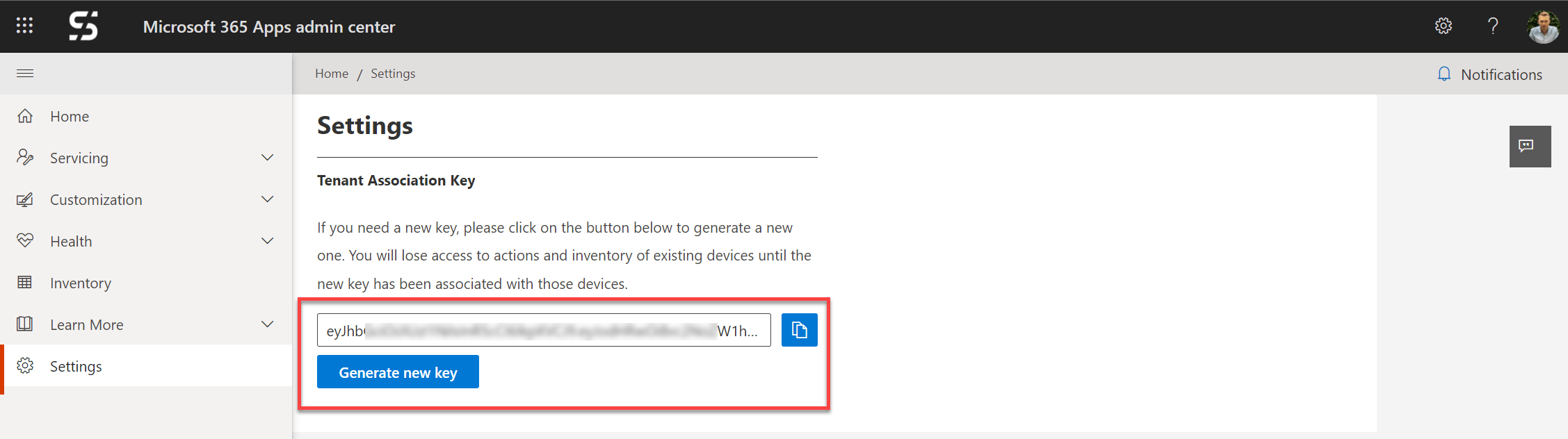1568x439 pixels.
Task: Click the Health heart icon
Action: pos(25,240)
